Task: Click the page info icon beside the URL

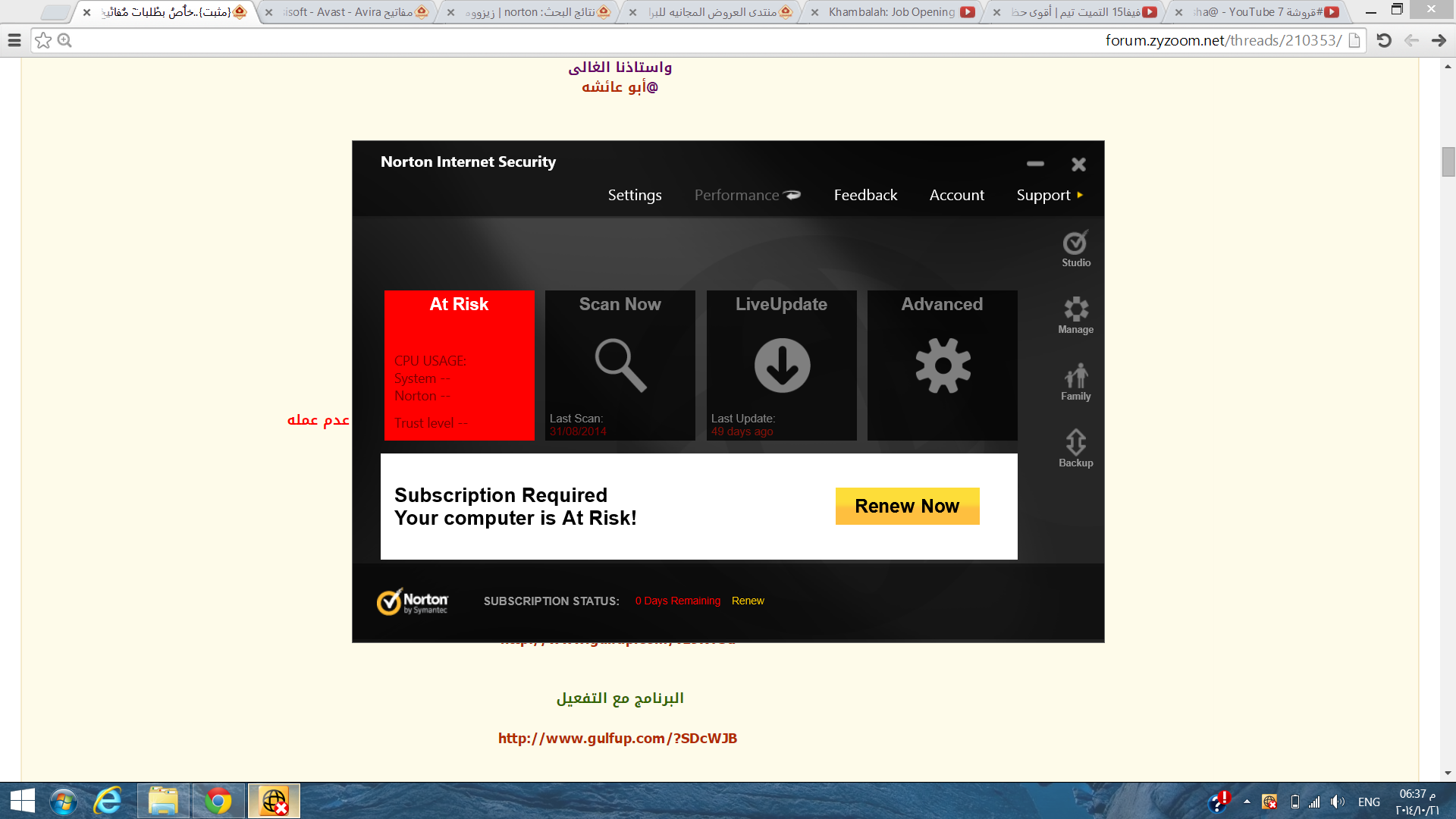Action: pos(1354,40)
